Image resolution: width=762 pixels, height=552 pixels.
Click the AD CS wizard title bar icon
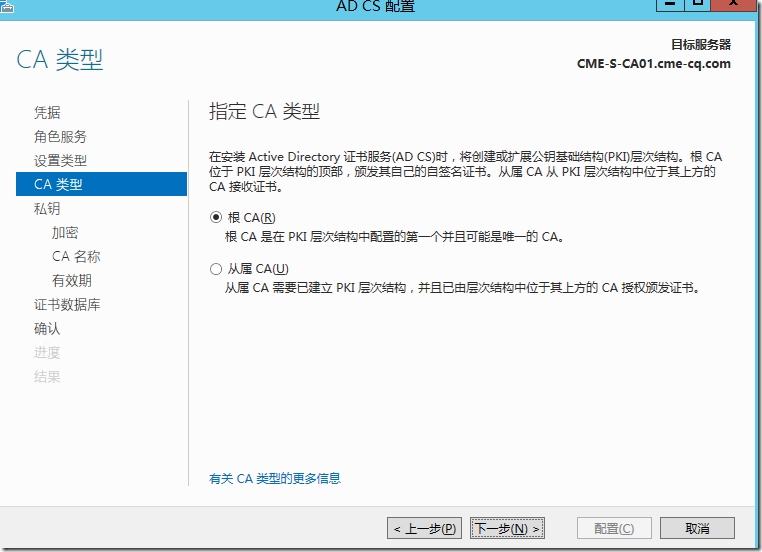[7, 6]
